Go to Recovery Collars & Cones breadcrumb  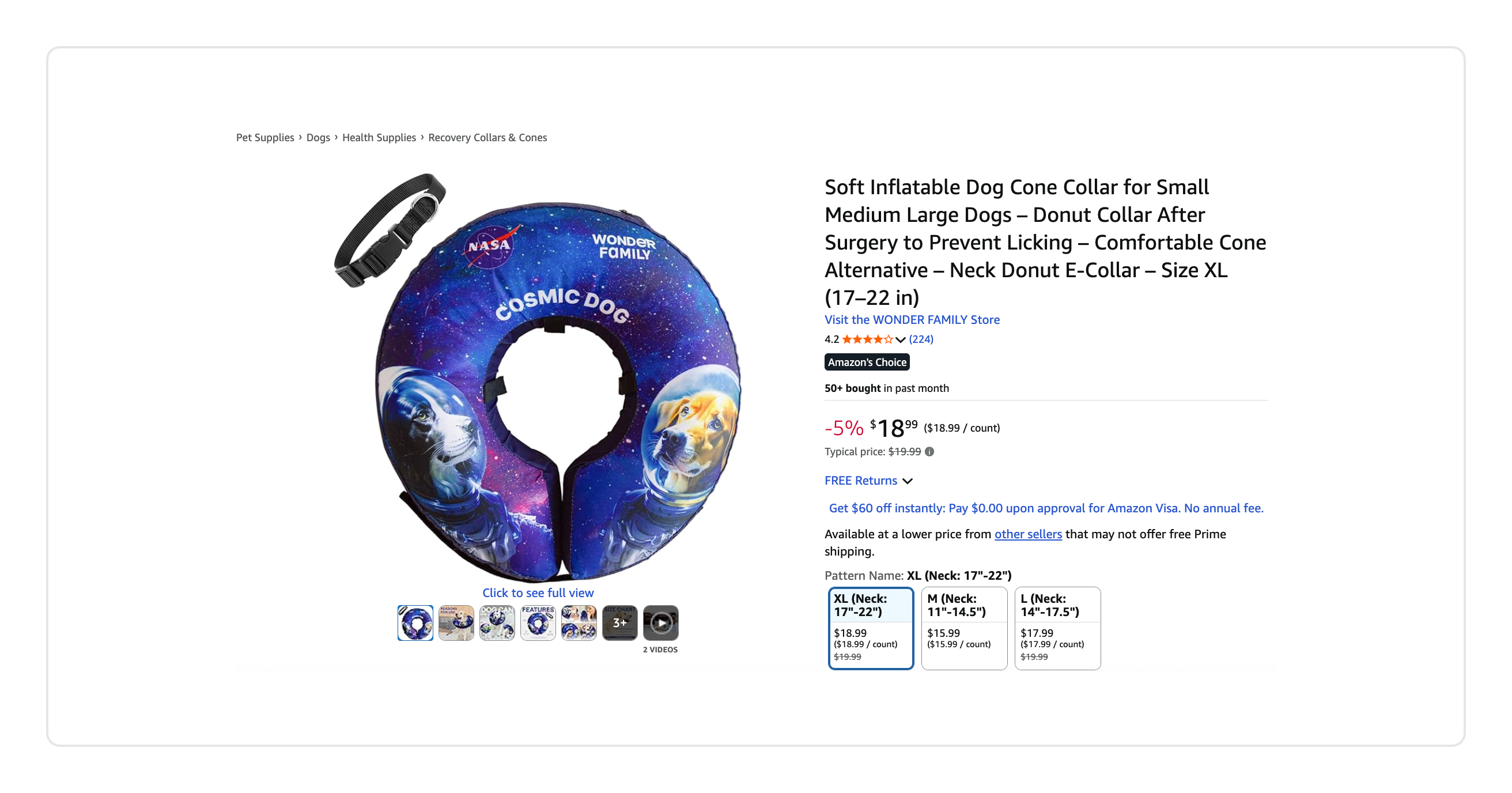tap(487, 137)
